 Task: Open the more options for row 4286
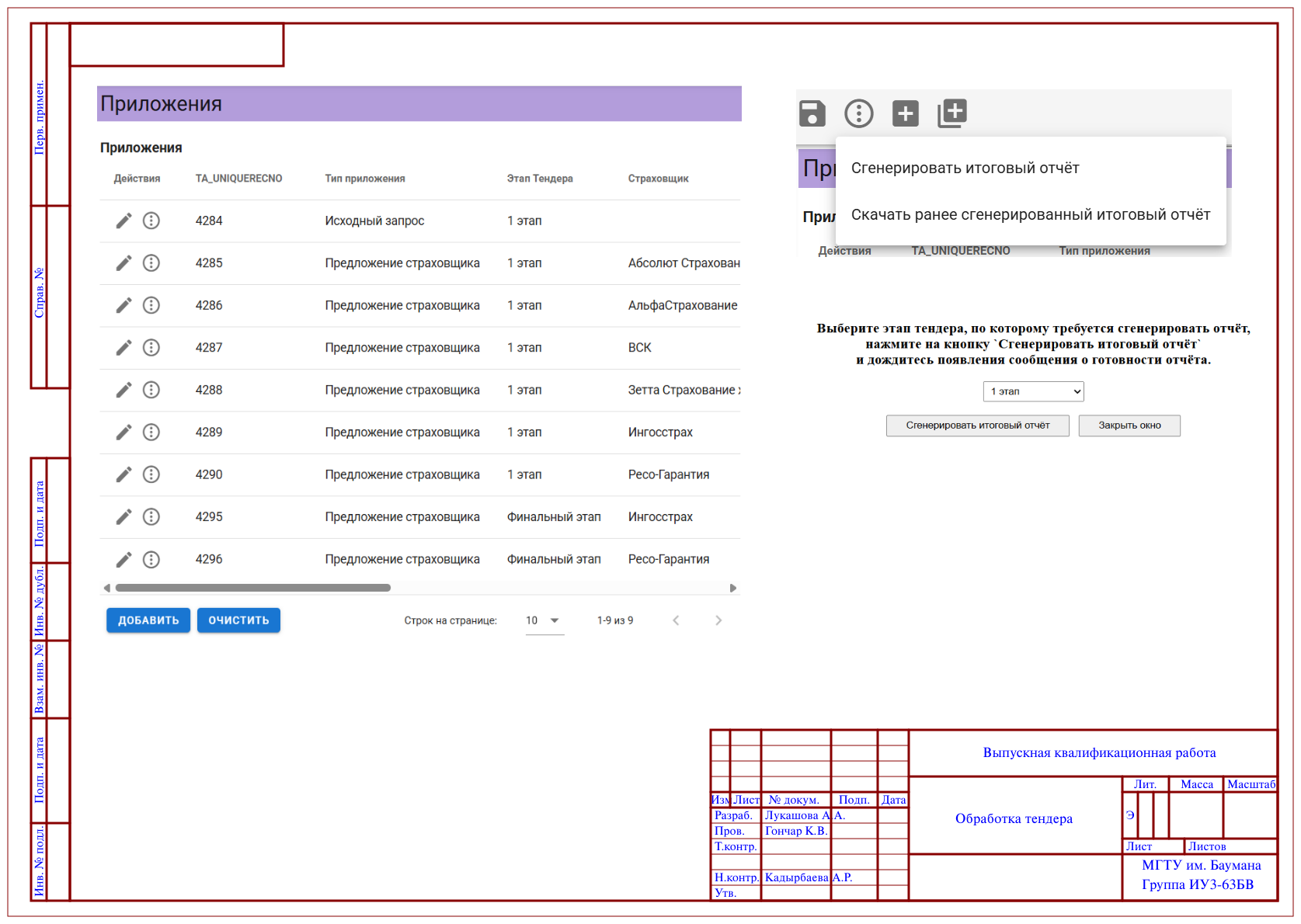[151, 305]
